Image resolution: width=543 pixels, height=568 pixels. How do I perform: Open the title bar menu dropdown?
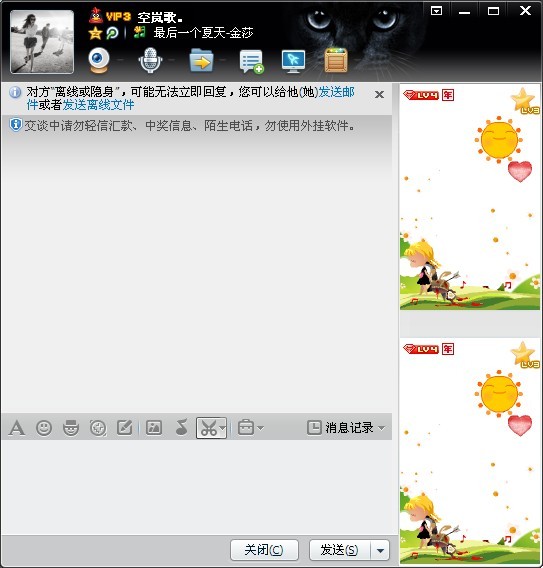tap(436, 11)
